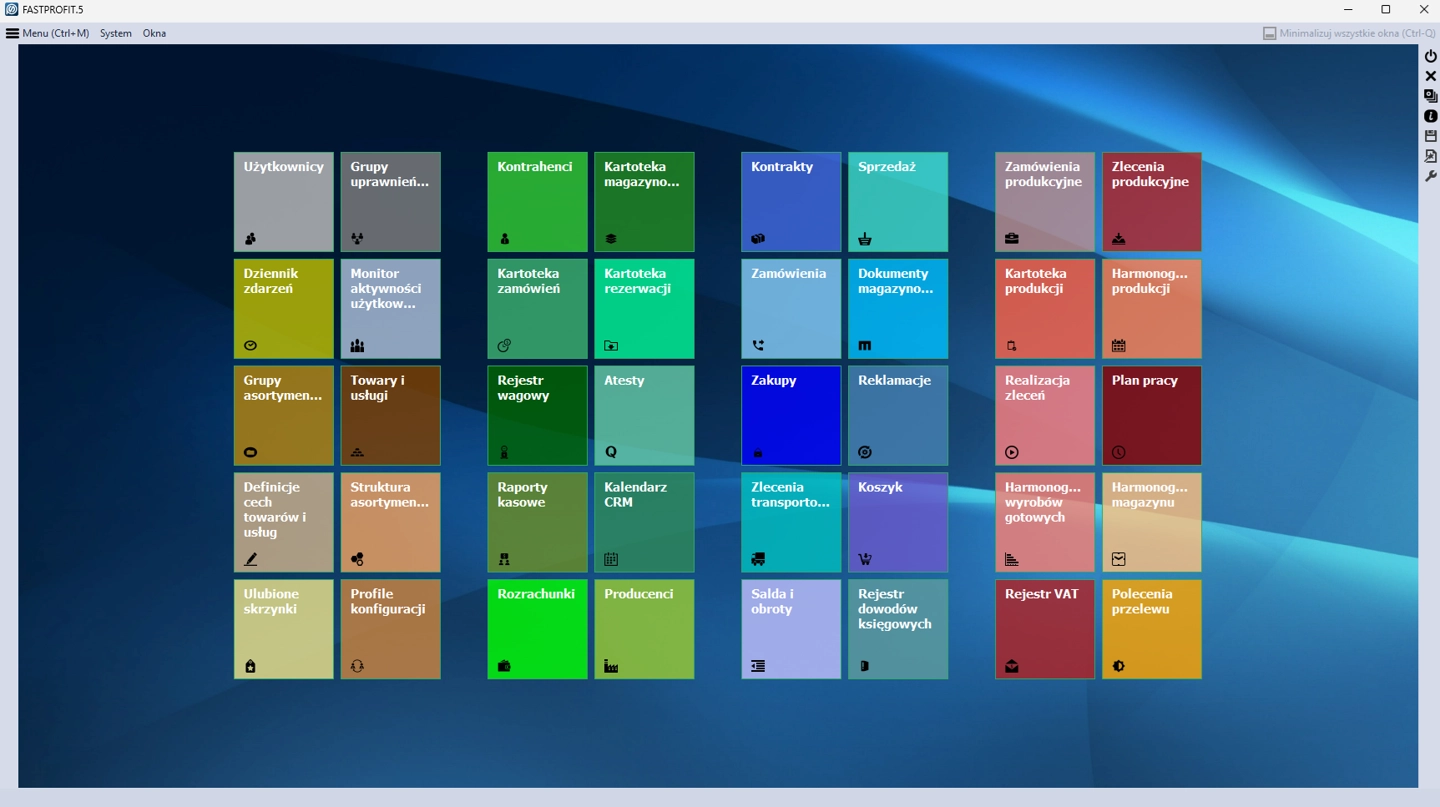Open the Kalendarz CRM tile
This screenshot has height=807, width=1440.
[644, 522]
